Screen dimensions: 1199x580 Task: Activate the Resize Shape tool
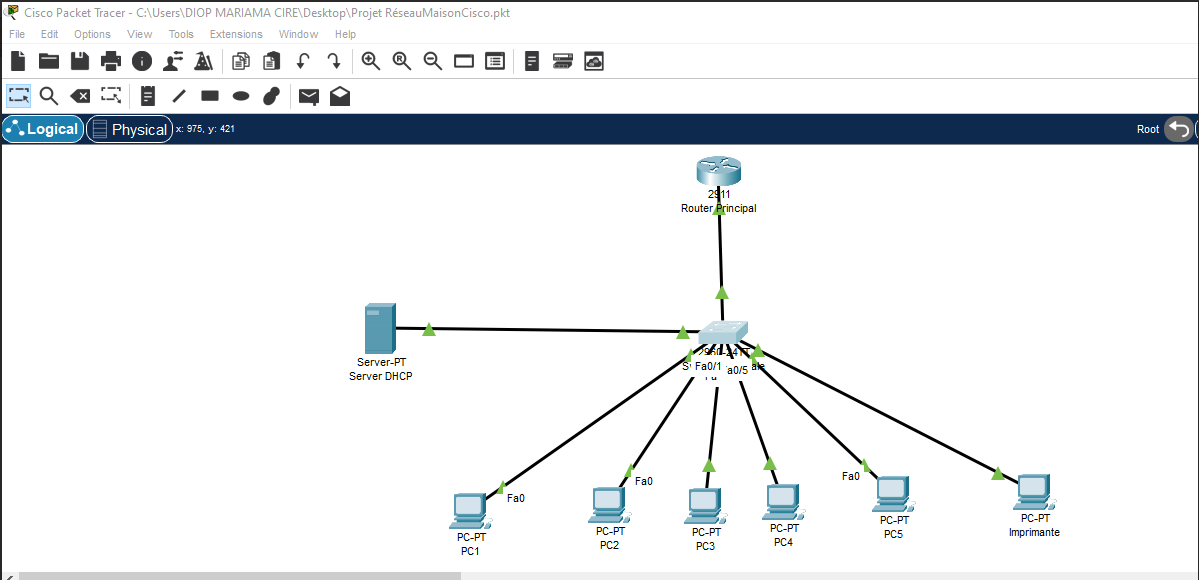[x=111, y=96]
